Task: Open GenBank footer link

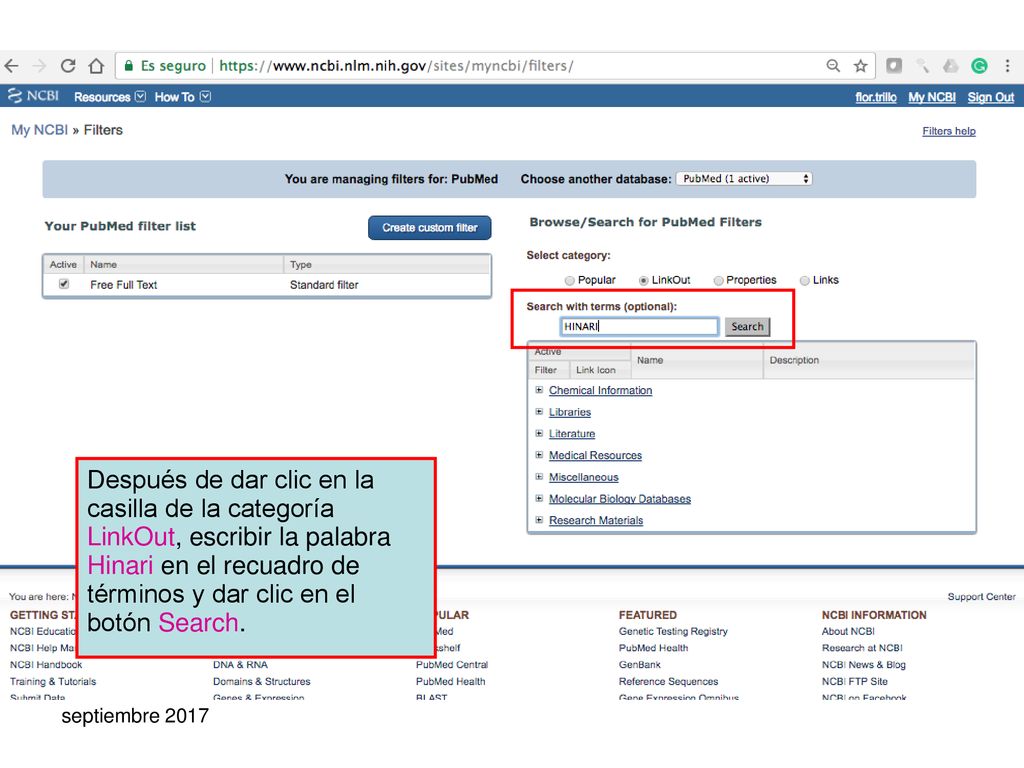Action: [x=639, y=665]
